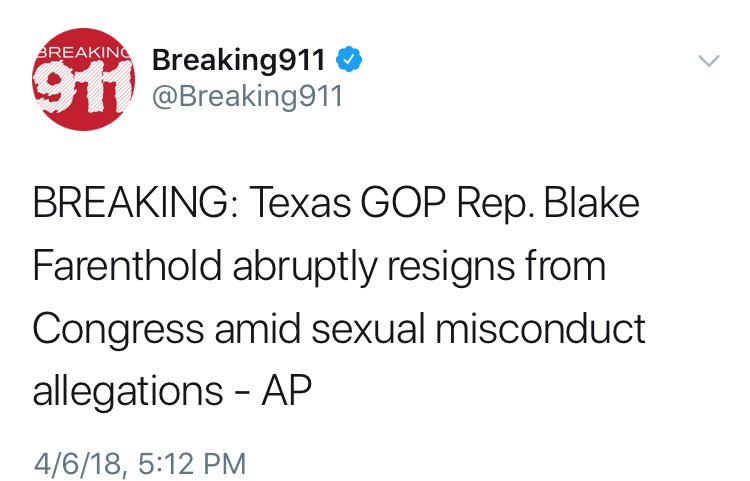The width and height of the screenshot is (750, 481).
Task: Click the @Breaking911 handle
Action: [x=246, y=97]
